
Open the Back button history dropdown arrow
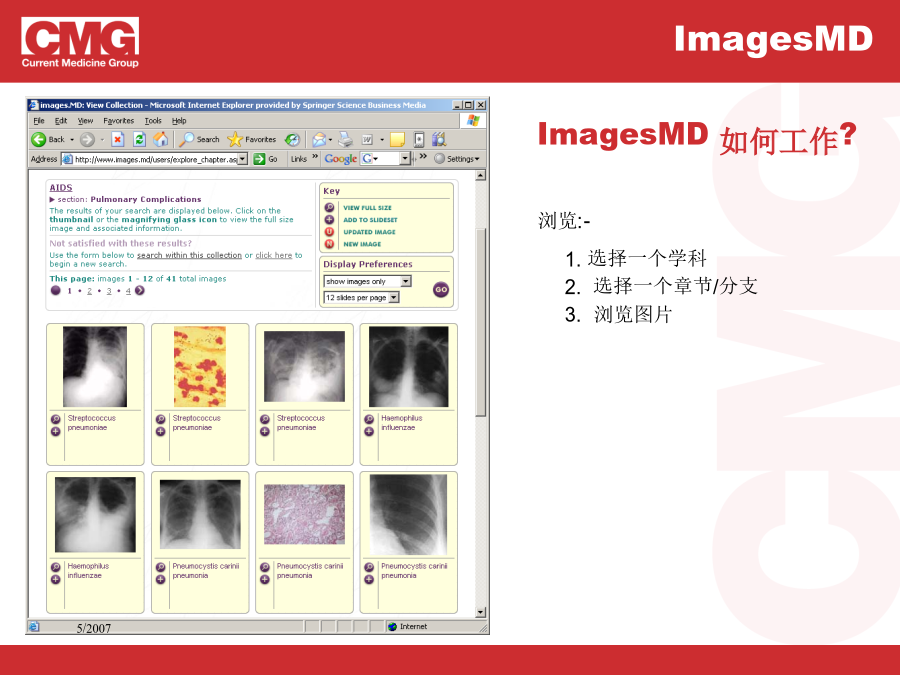click(x=72, y=139)
